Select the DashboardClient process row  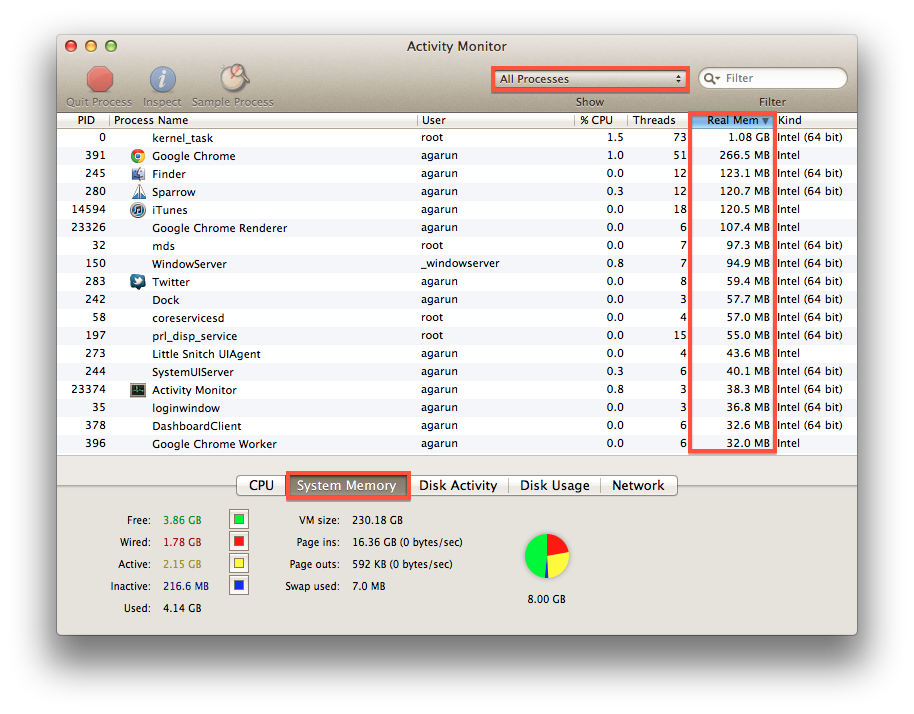tap(457, 426)
